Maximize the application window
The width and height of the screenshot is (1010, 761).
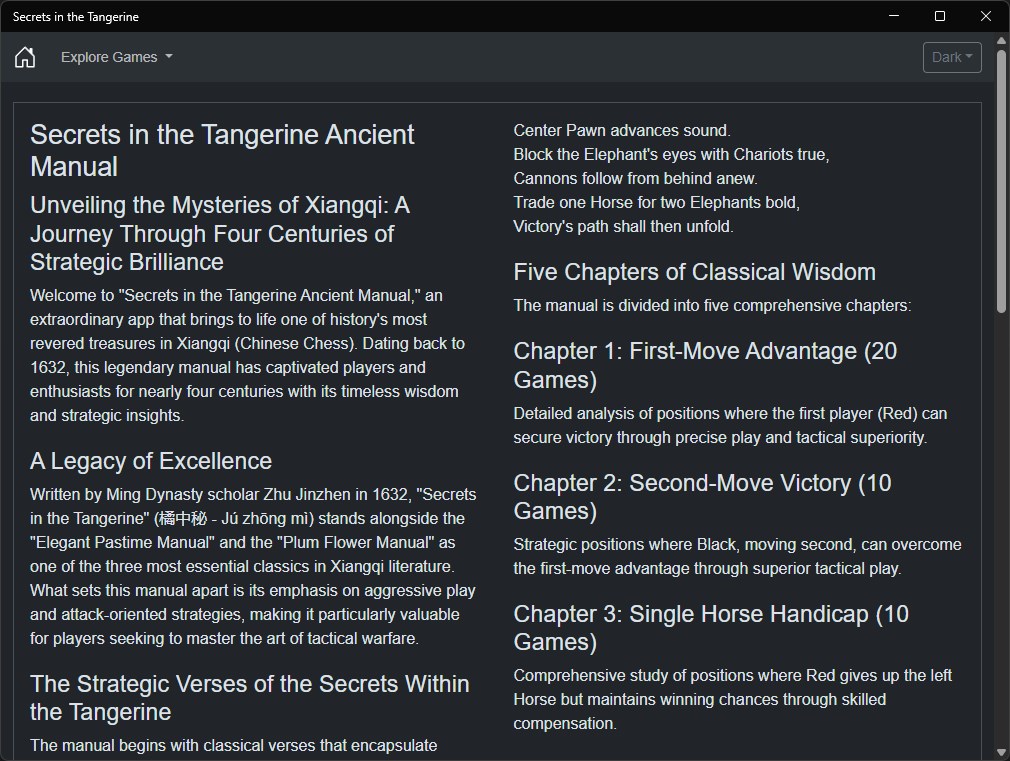click(940, 16)
